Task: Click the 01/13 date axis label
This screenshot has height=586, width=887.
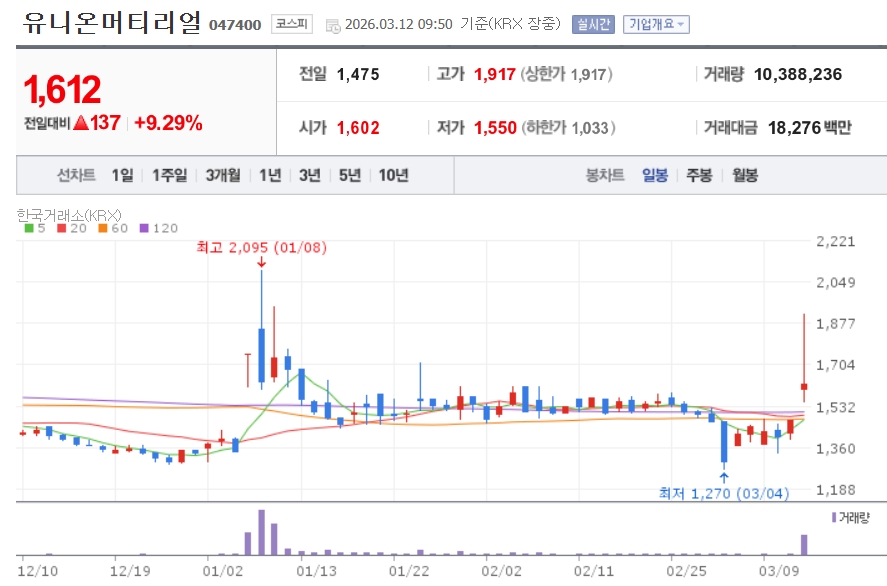Action: (x=316, y=571)
